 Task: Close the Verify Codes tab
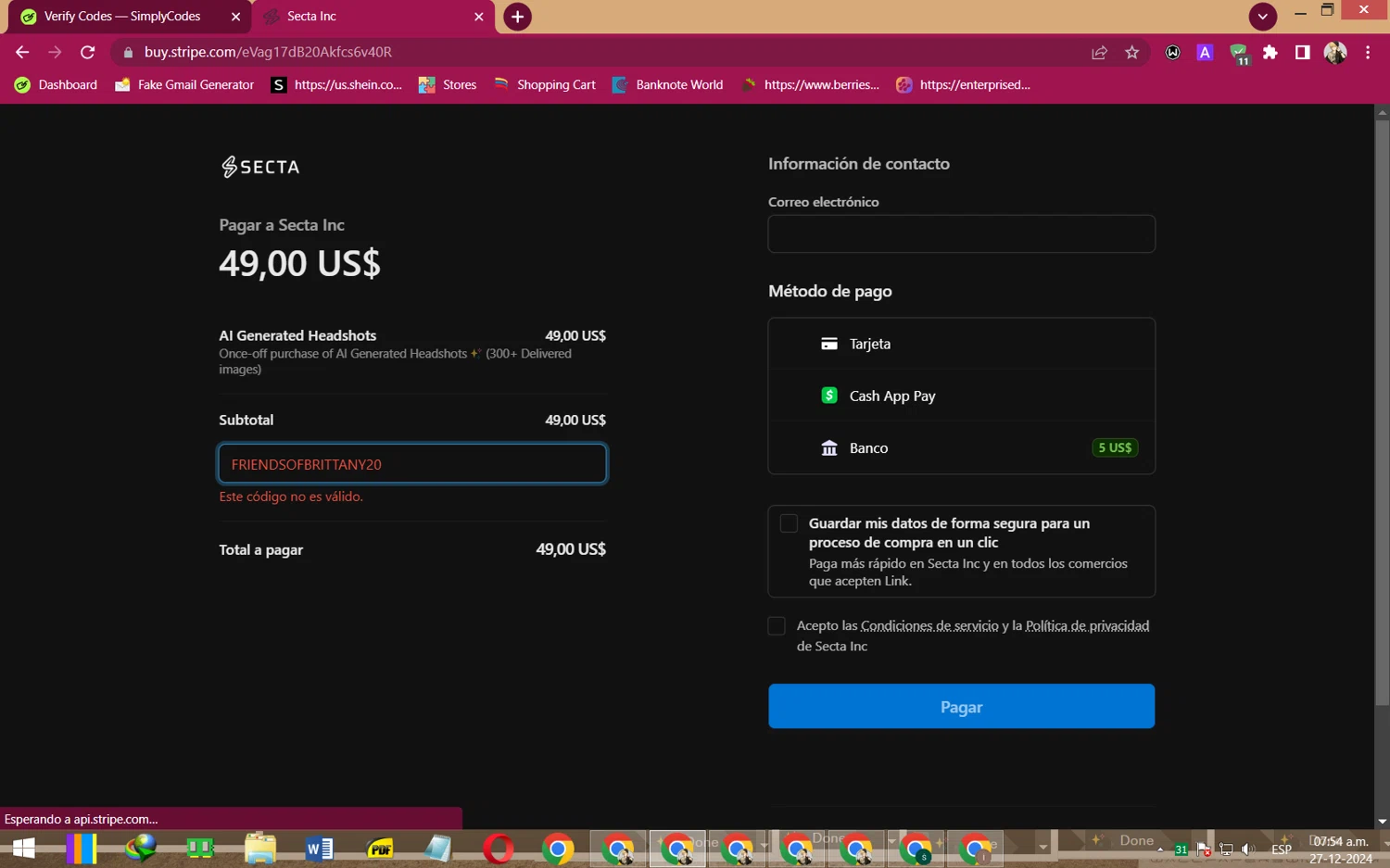tap(235, 17)
